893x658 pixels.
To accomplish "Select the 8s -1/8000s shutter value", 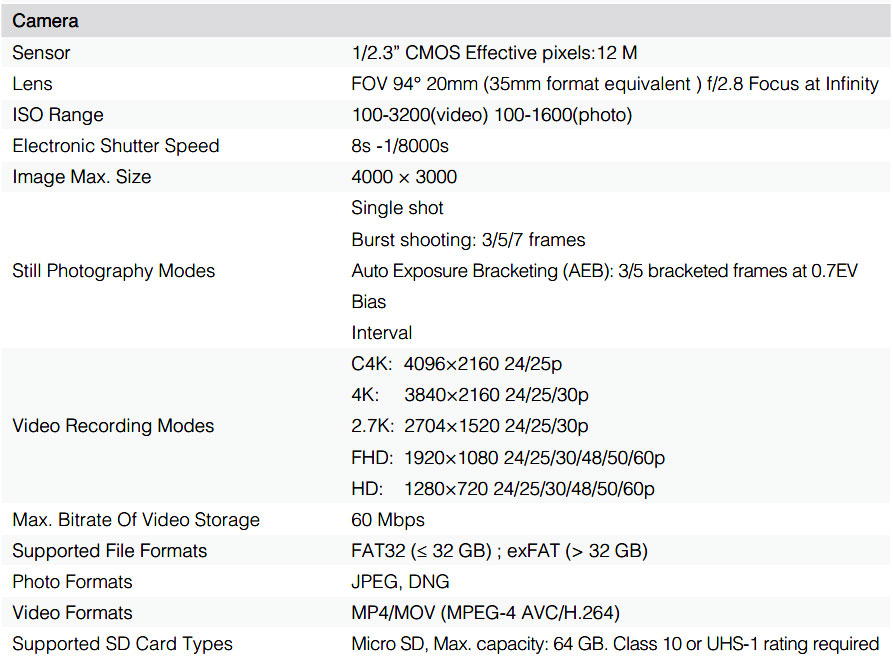I will (400, 146).
